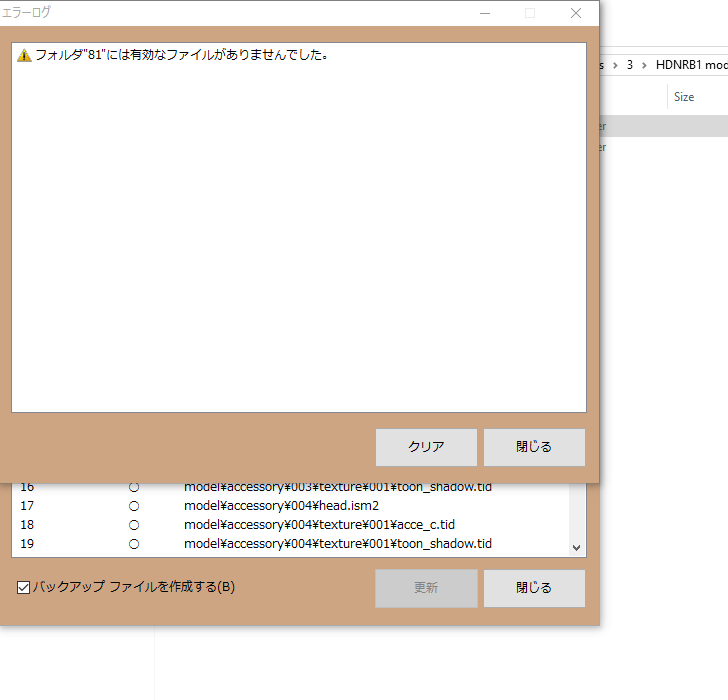This screenshot has height=700, width=728.
Task: Open folder "3" in the breadcrumb path
Action: point(629,64)
